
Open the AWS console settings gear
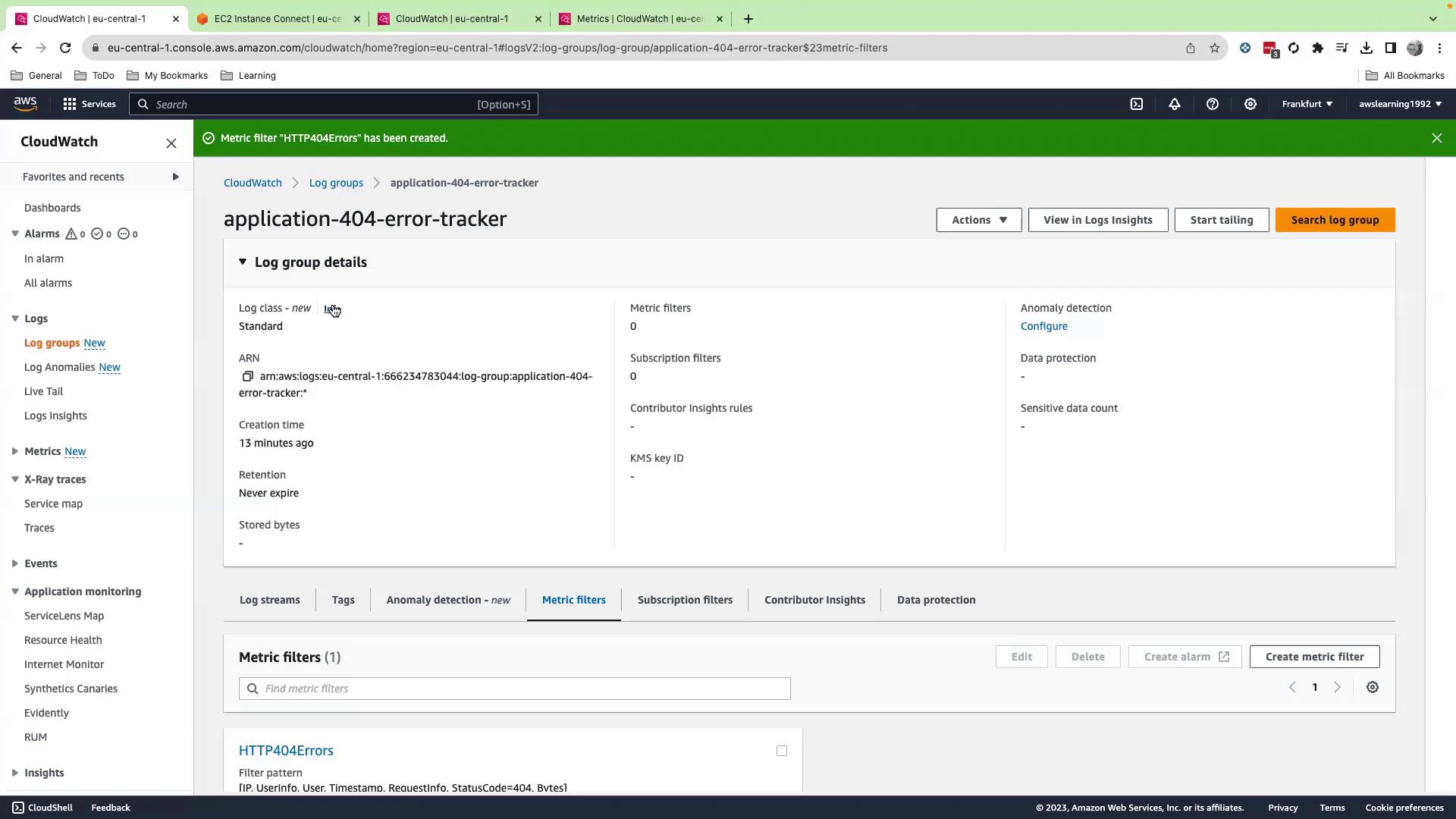1250,104
